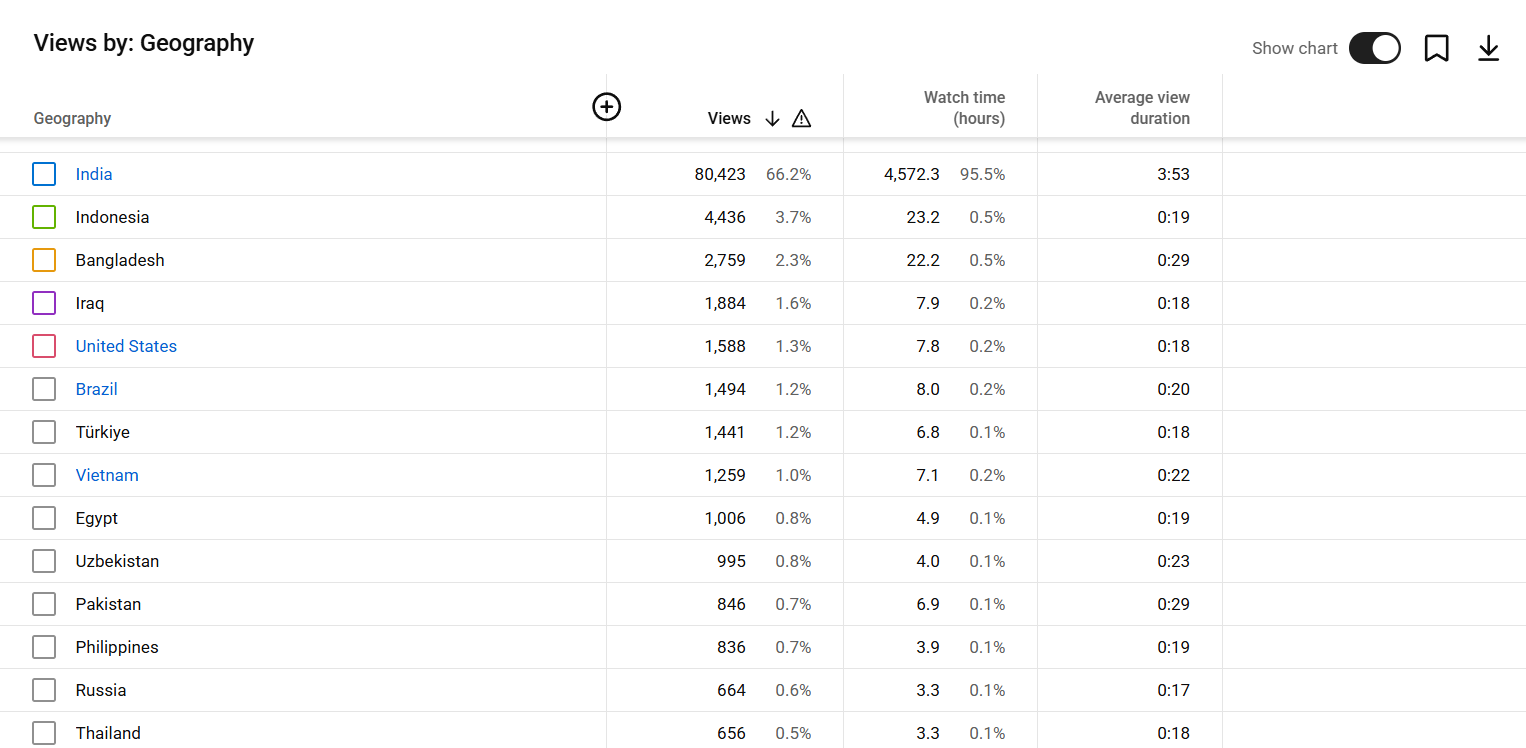Viewport: 1526px width, 748px height.
Task: Tick the Egypt row checkbox
Action: point(44,518)
